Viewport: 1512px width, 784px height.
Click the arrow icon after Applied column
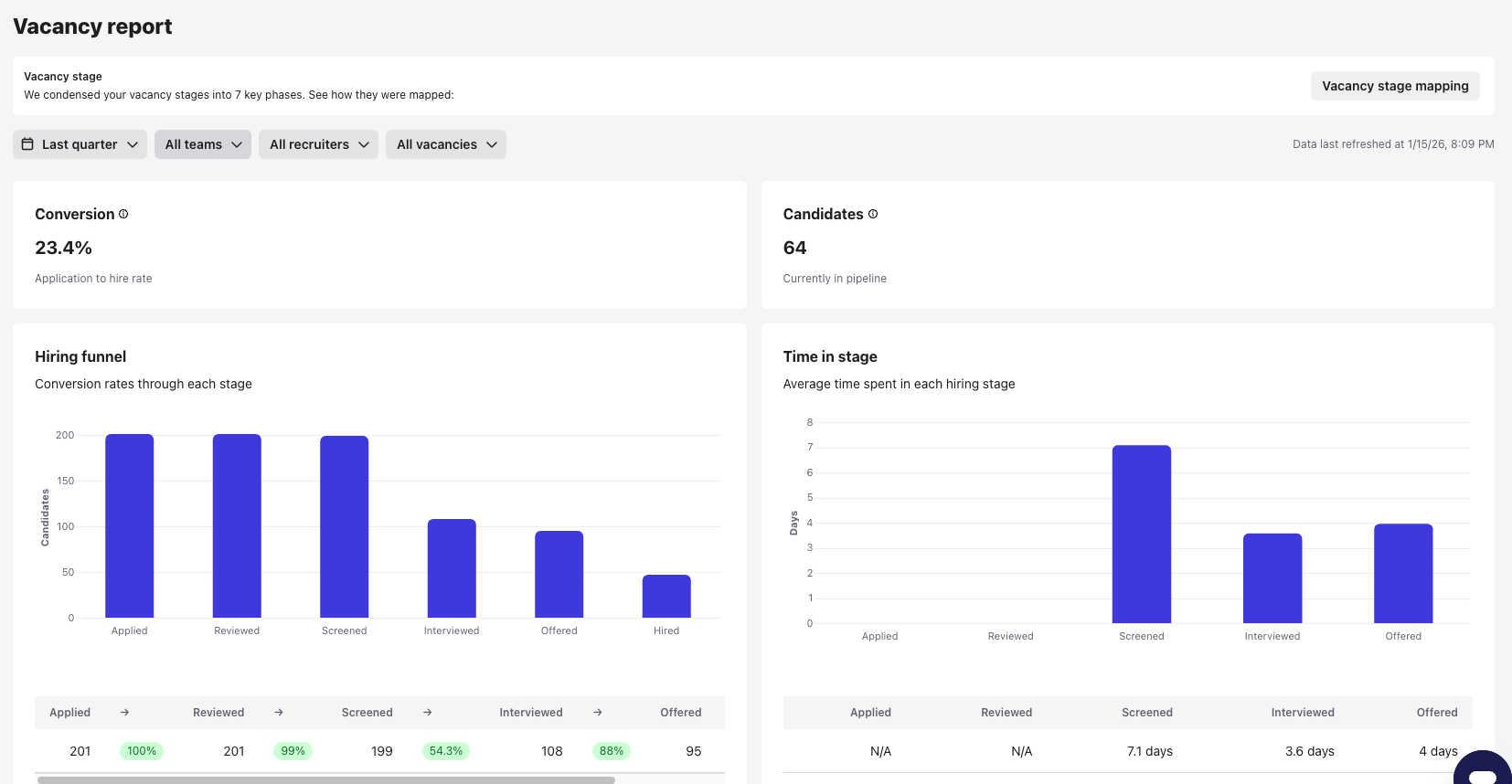[124, 713]
